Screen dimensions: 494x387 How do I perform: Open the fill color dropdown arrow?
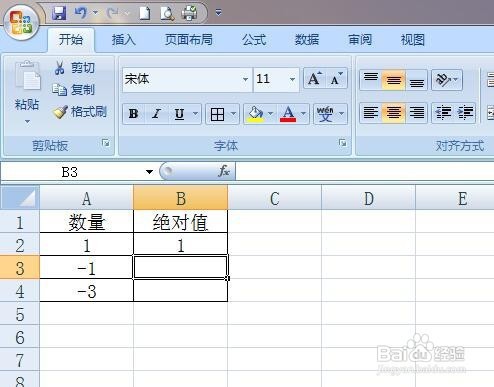pos(271,114)
